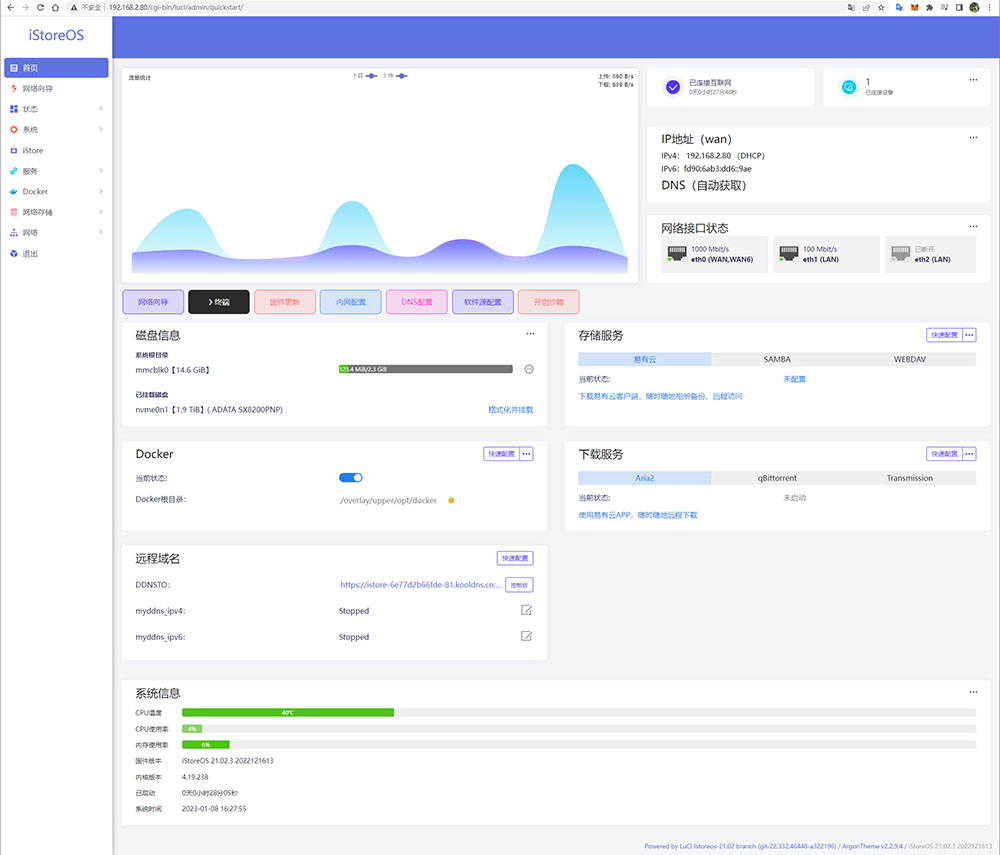Open iStore in the sidebar
Viewport: 1000px width, 855px height.
(33, 150)
